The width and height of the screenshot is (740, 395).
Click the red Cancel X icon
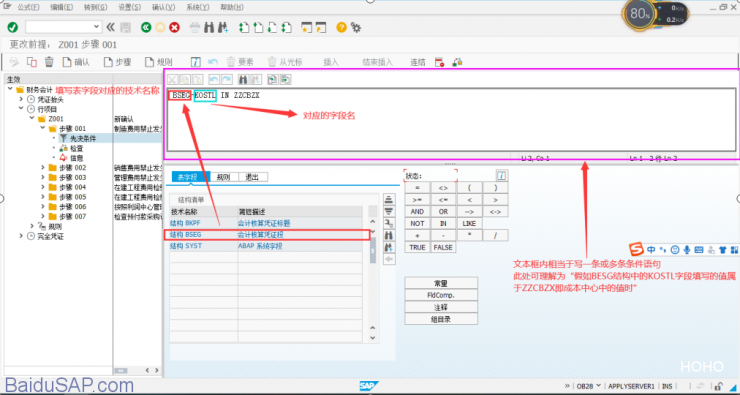[175, 27]
